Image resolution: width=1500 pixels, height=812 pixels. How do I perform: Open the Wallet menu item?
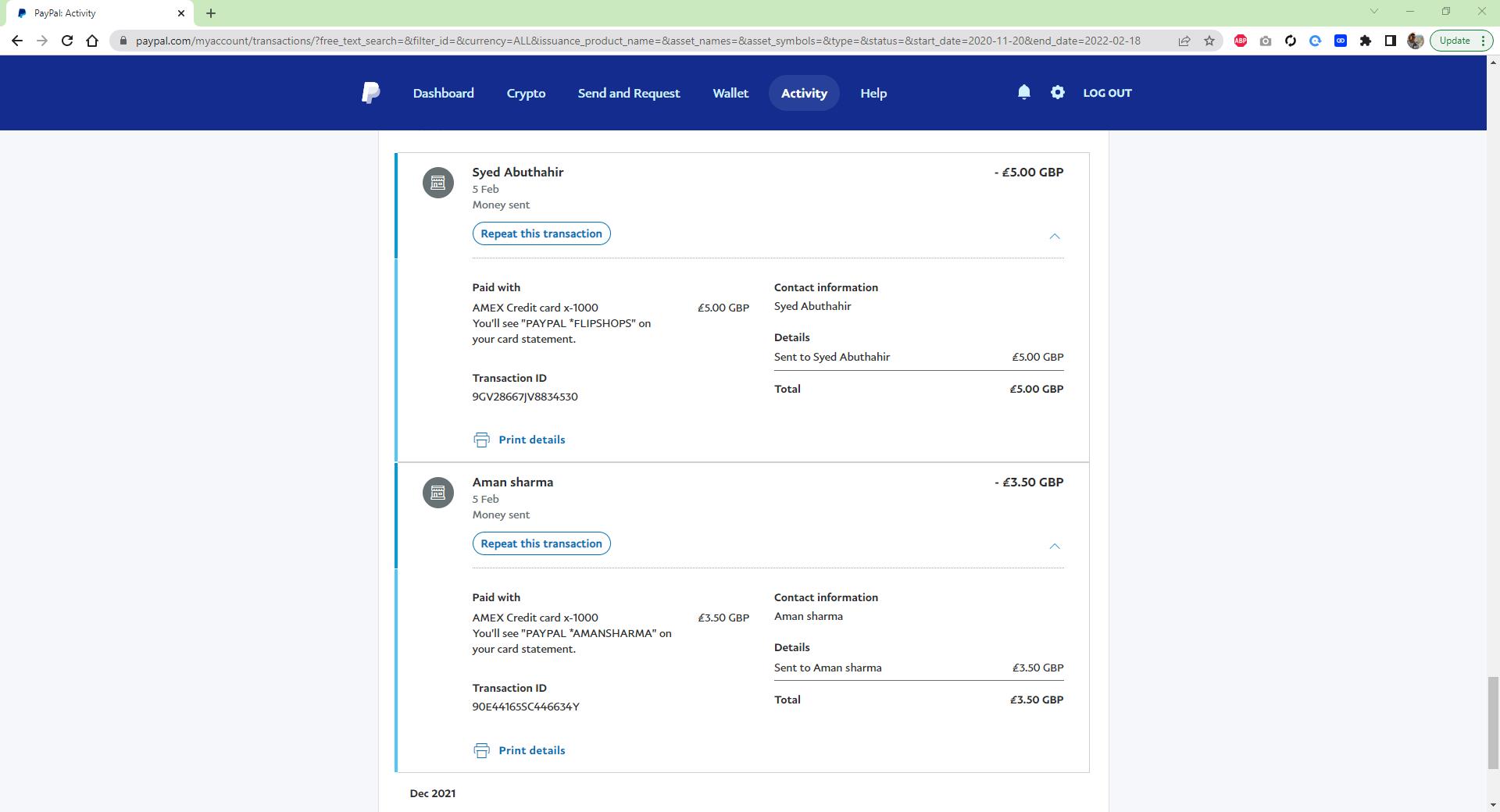pos(730,93)
